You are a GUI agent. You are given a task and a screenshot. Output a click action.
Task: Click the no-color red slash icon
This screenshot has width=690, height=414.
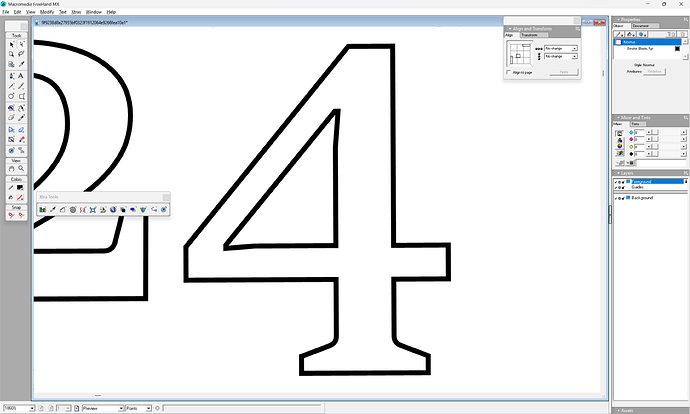tap(20, 198)
